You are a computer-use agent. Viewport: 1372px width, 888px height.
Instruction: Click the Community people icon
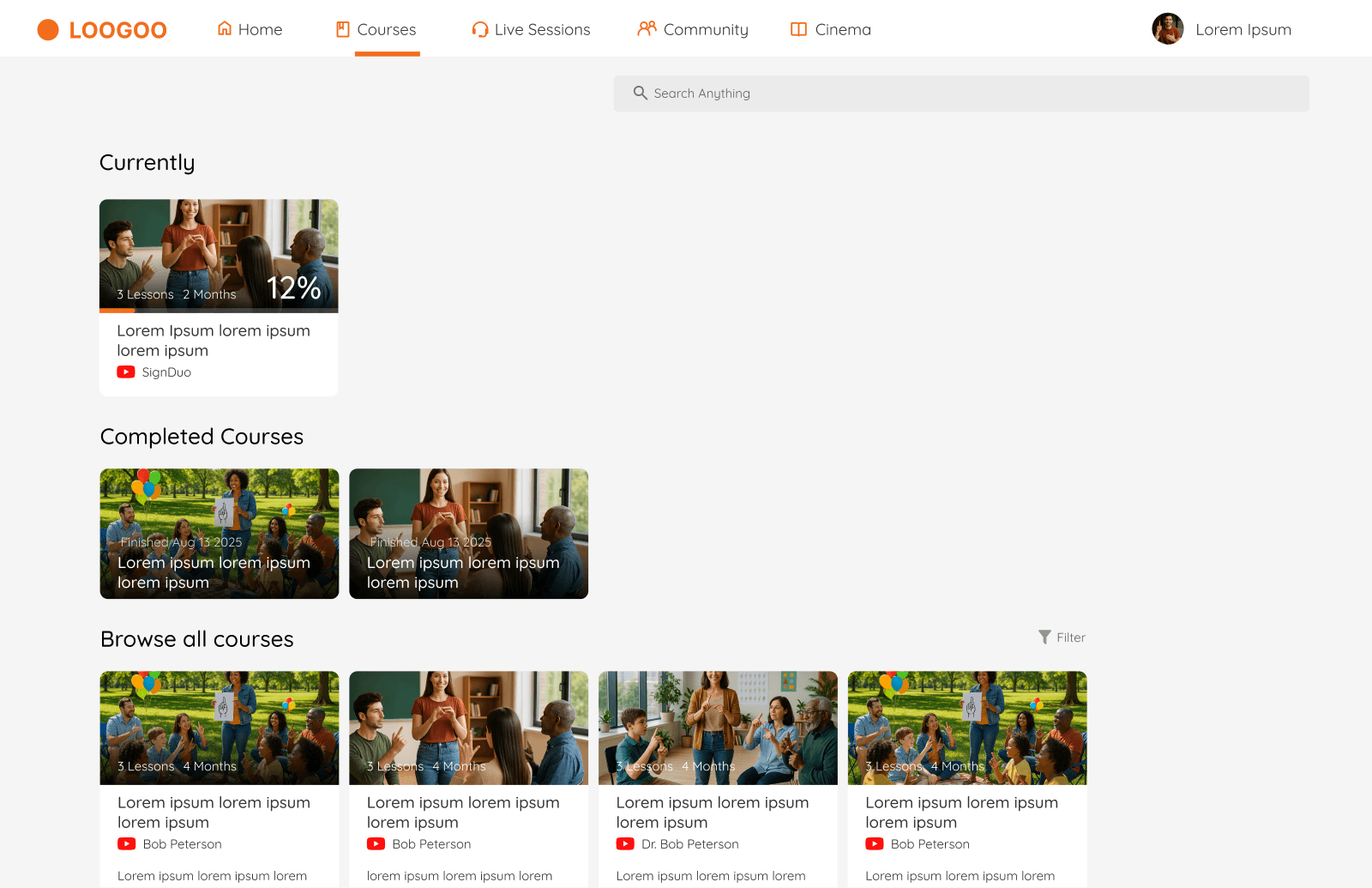(x=647, y=28)
